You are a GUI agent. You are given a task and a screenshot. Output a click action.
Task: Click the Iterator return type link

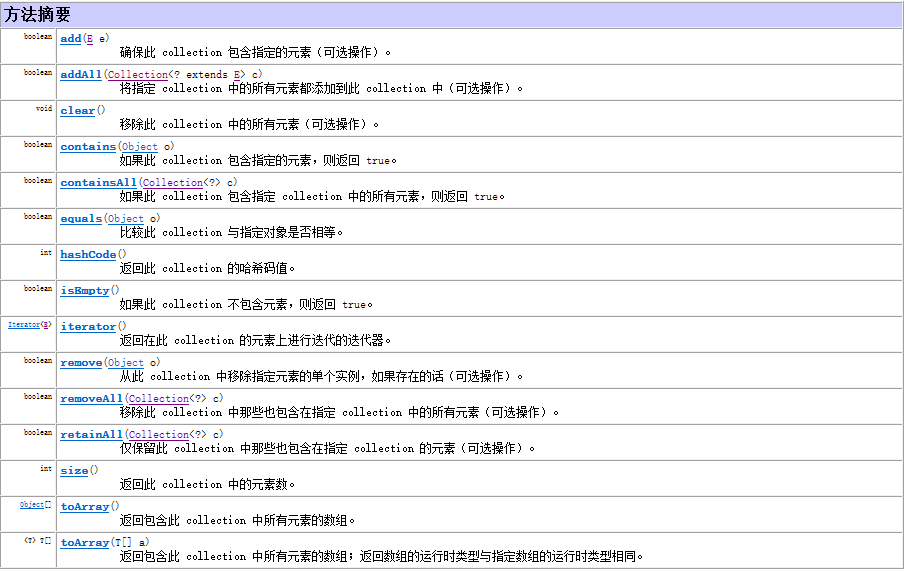pyautogui.click(x=24, y=324)
